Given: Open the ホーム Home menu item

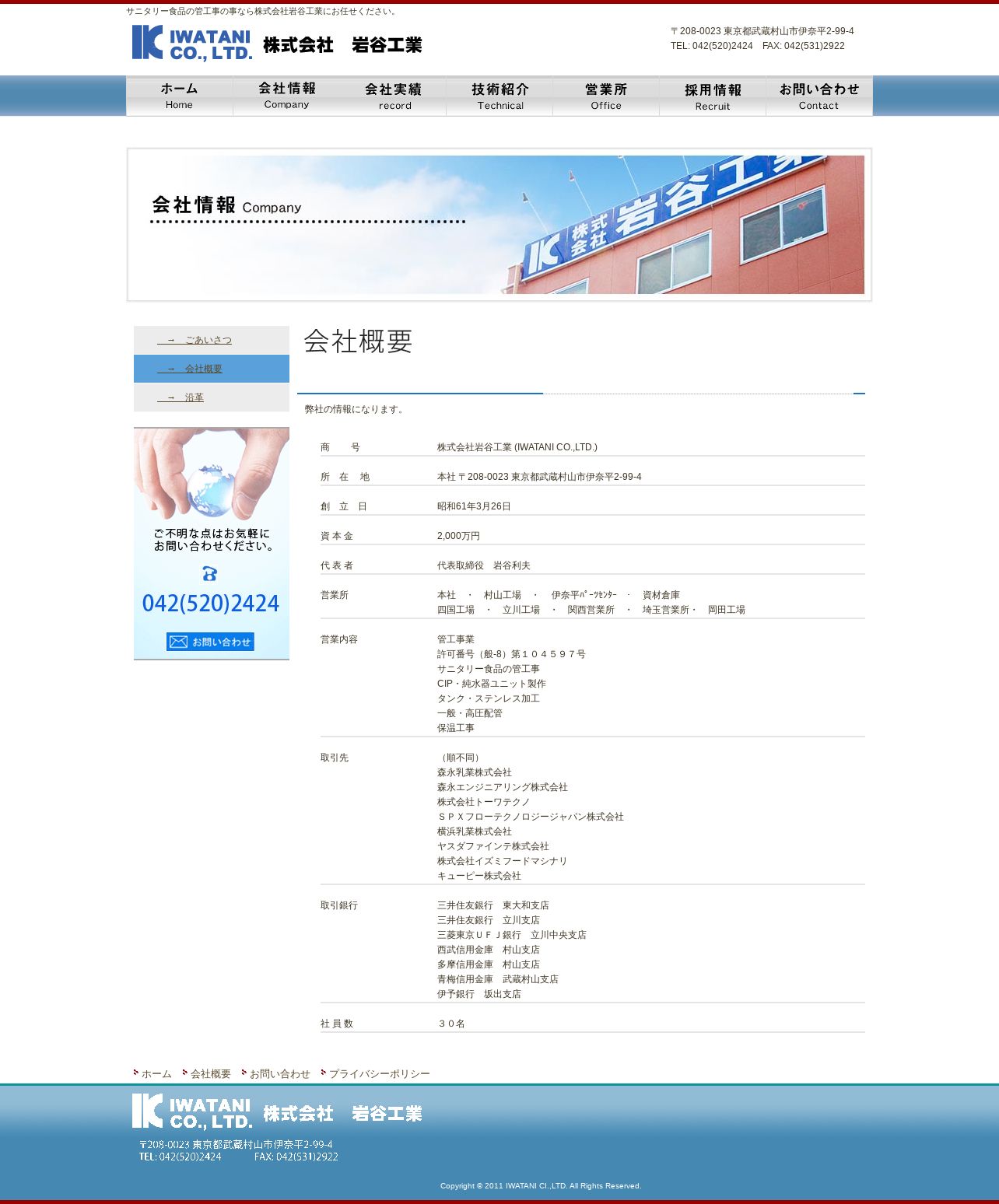Looking at the screenshot, I should click(x=180, y=96).
